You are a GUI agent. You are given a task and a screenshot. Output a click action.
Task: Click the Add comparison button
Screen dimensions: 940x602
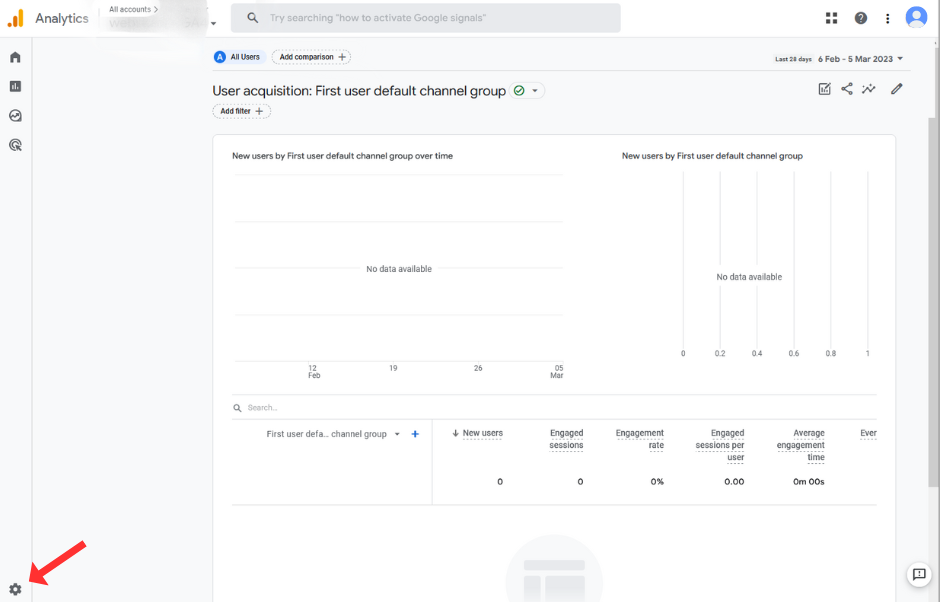(311, 57)
